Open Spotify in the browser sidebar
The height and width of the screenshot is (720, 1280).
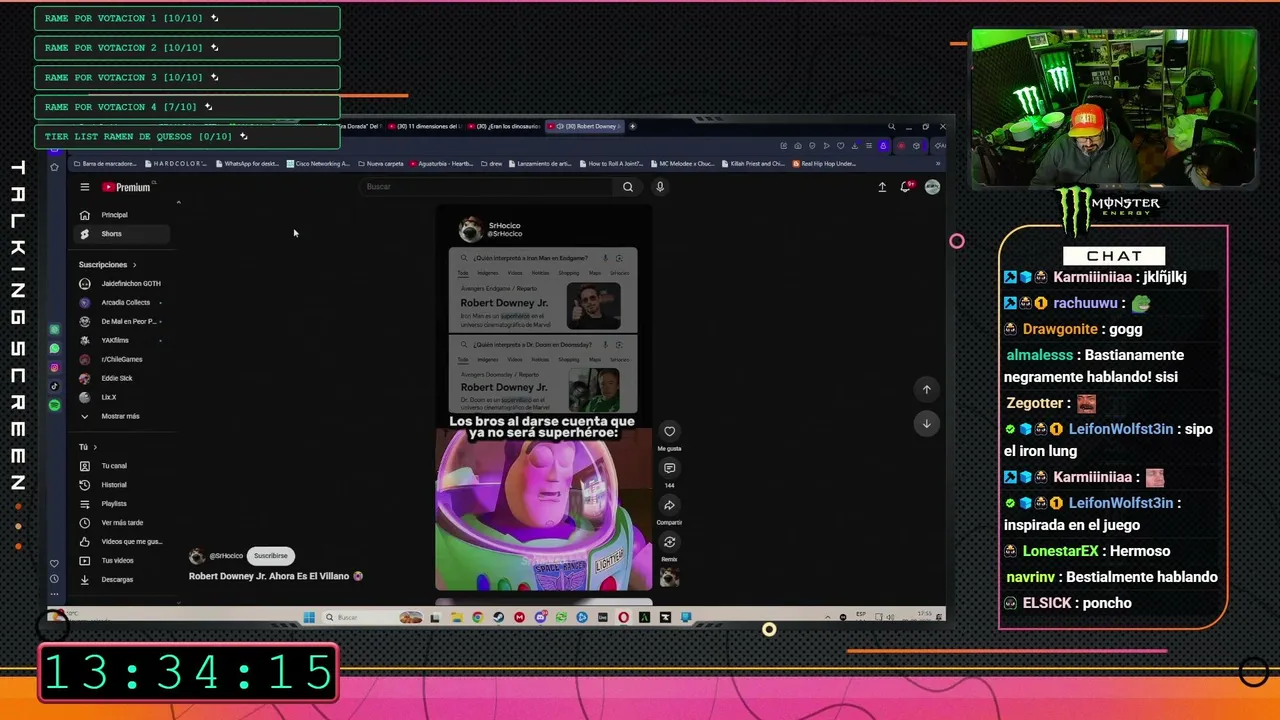(54, 405)
